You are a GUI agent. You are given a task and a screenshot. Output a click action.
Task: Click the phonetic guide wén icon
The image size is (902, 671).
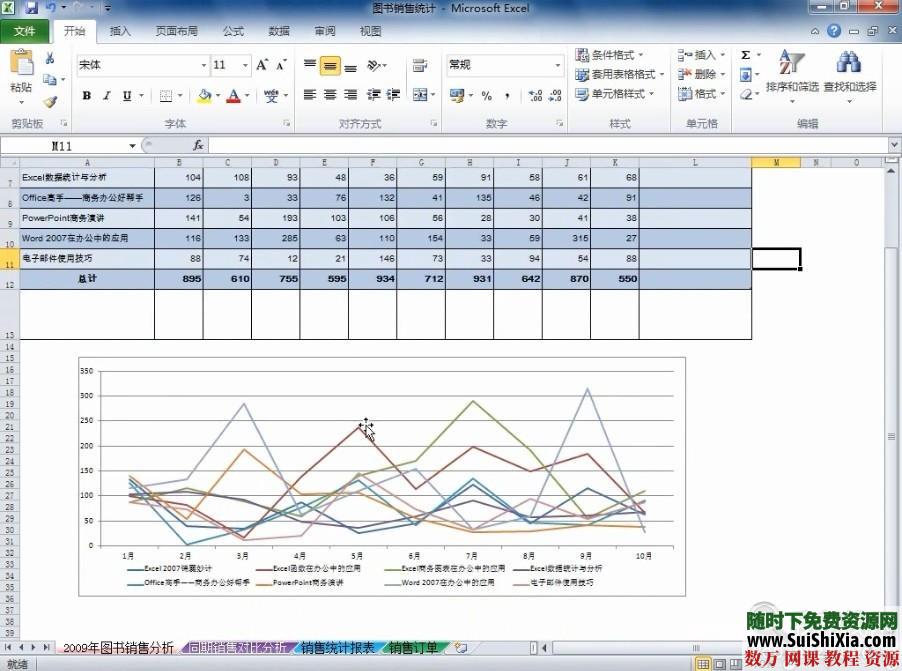[271, 96]
